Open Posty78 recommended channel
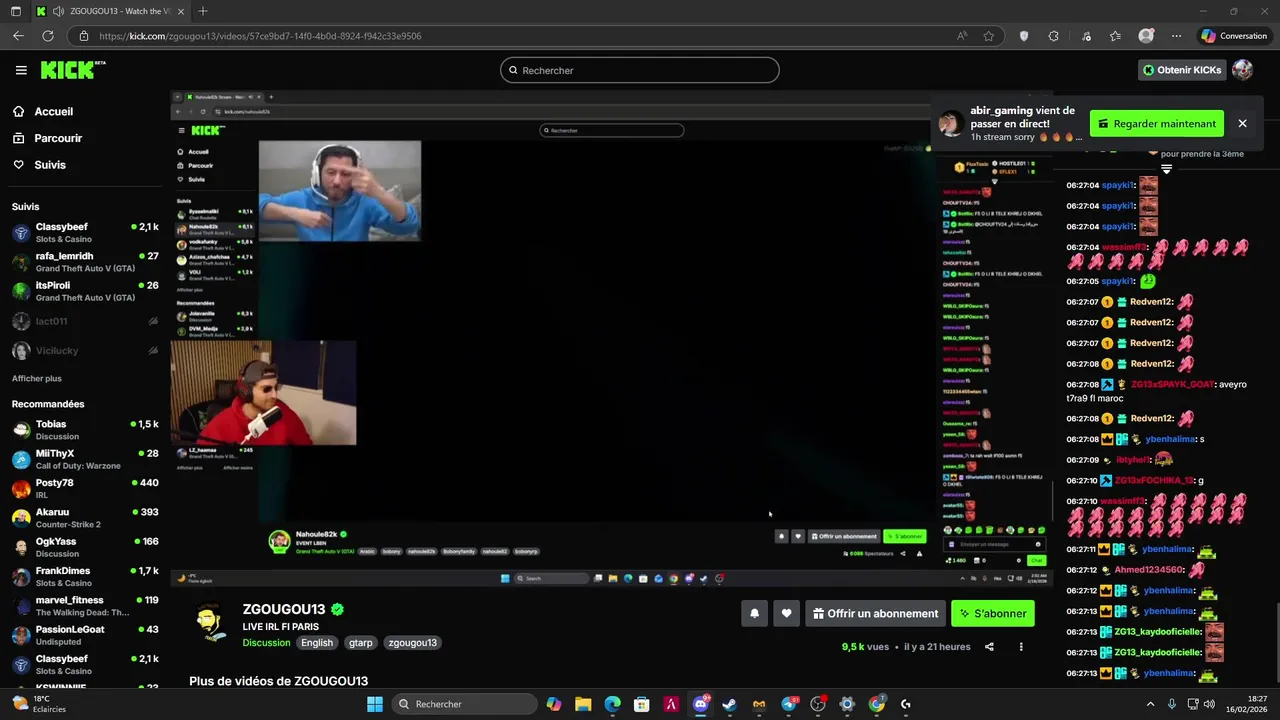 [x=84, y=489]
